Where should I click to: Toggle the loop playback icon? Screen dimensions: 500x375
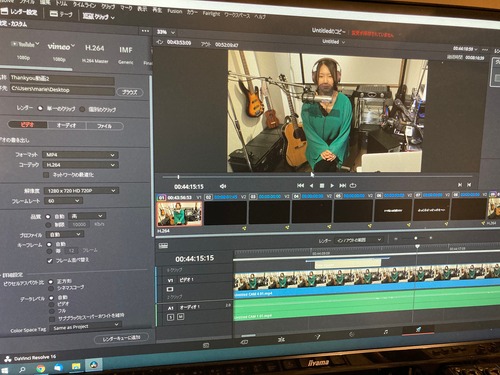coord(353,185)
